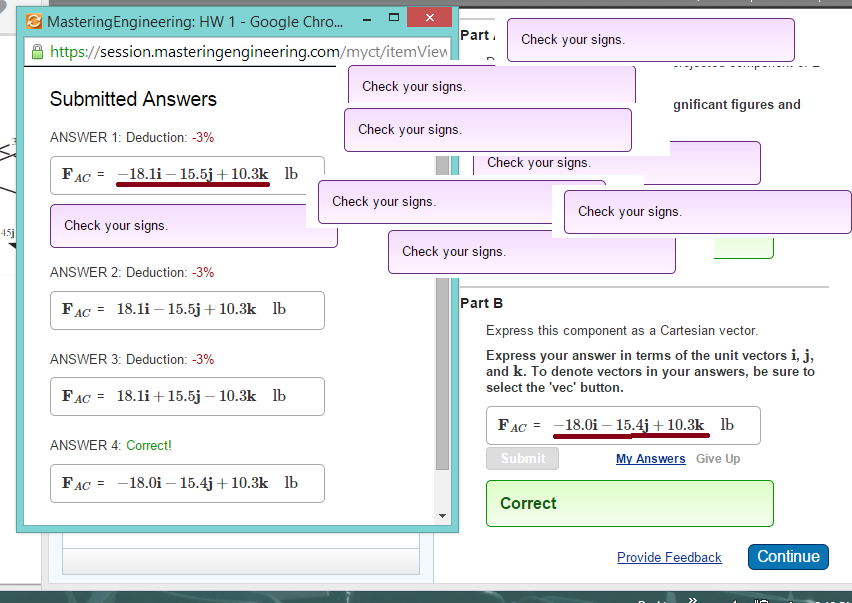The height and width of the screenshot is (603, 852).
Task: Click the scrollbar down arrow in popup
Action: [442, 516]
